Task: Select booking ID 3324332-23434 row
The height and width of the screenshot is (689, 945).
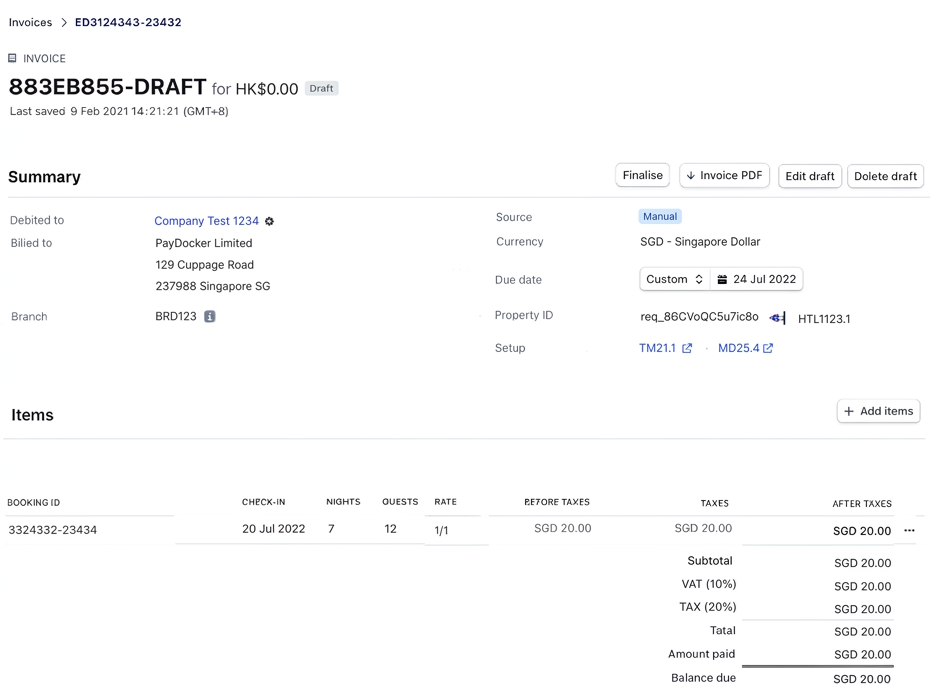Action: click(x=53, y=530)
